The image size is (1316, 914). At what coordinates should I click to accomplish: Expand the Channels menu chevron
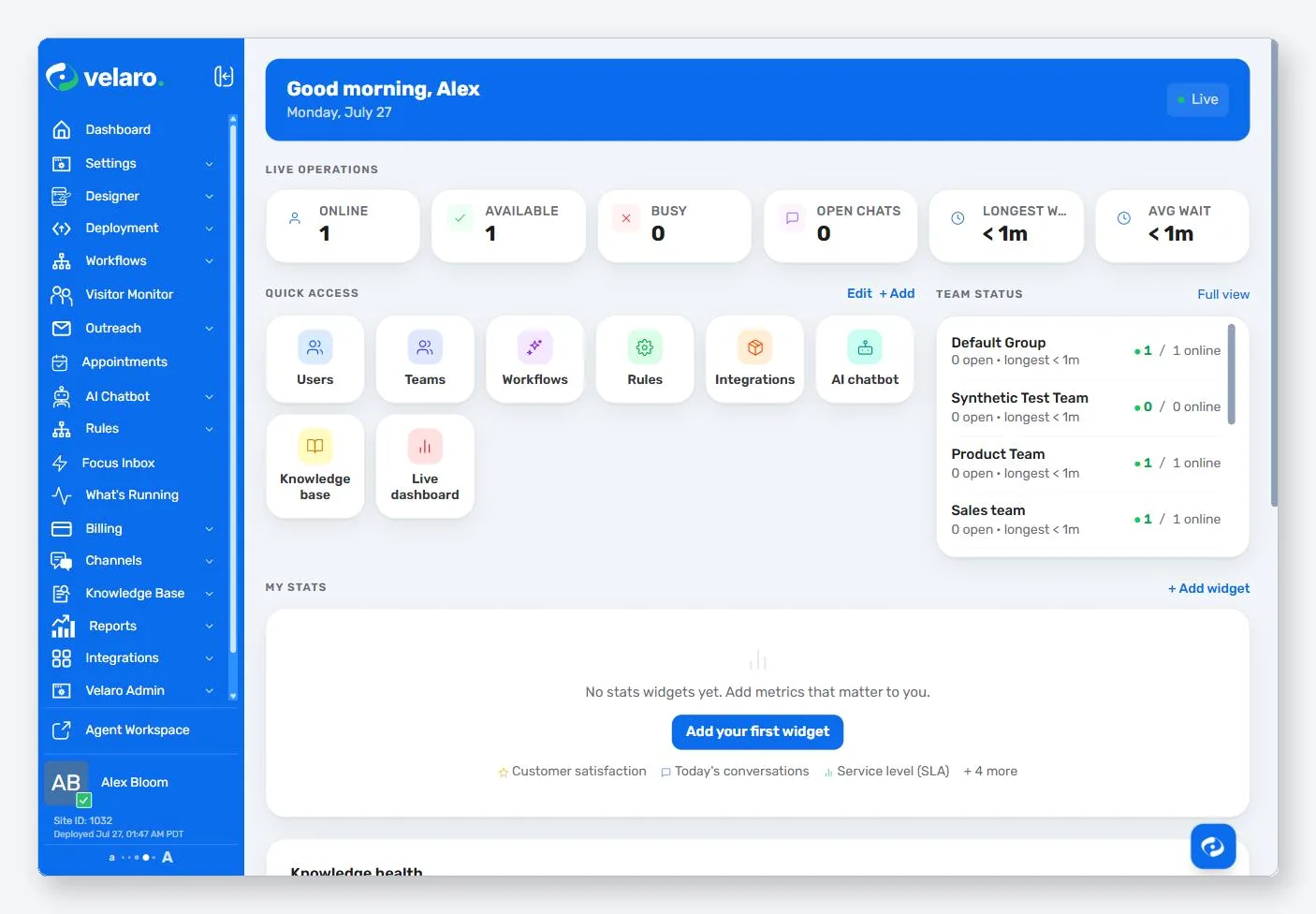[x=210, y=561]
